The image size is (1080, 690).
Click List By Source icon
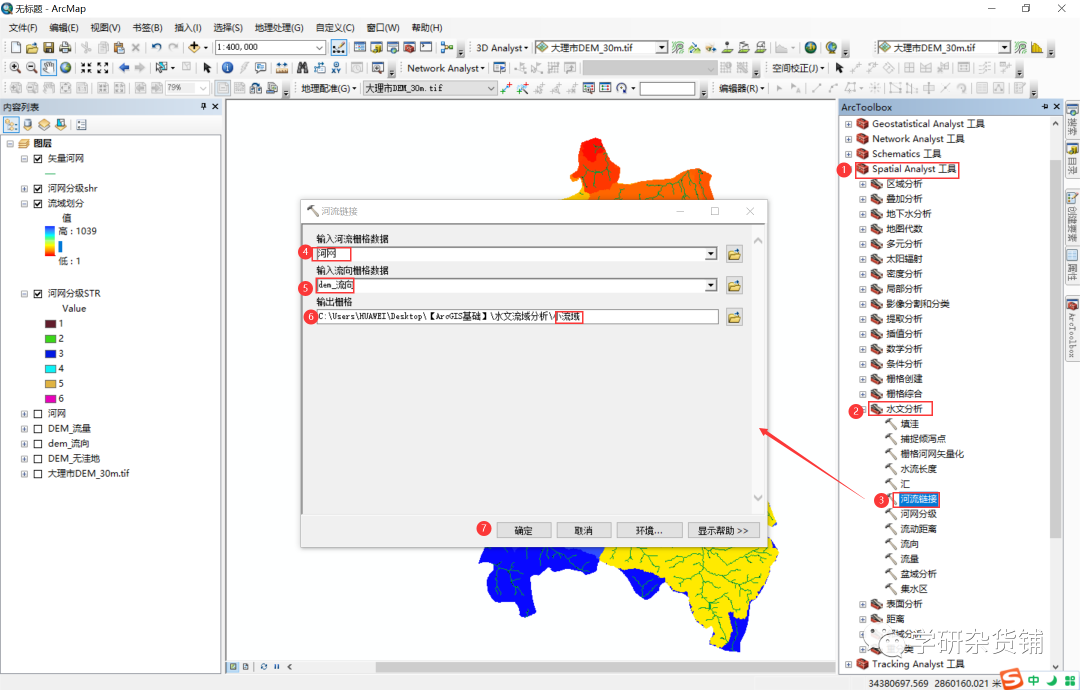click(x=28, y=125)
